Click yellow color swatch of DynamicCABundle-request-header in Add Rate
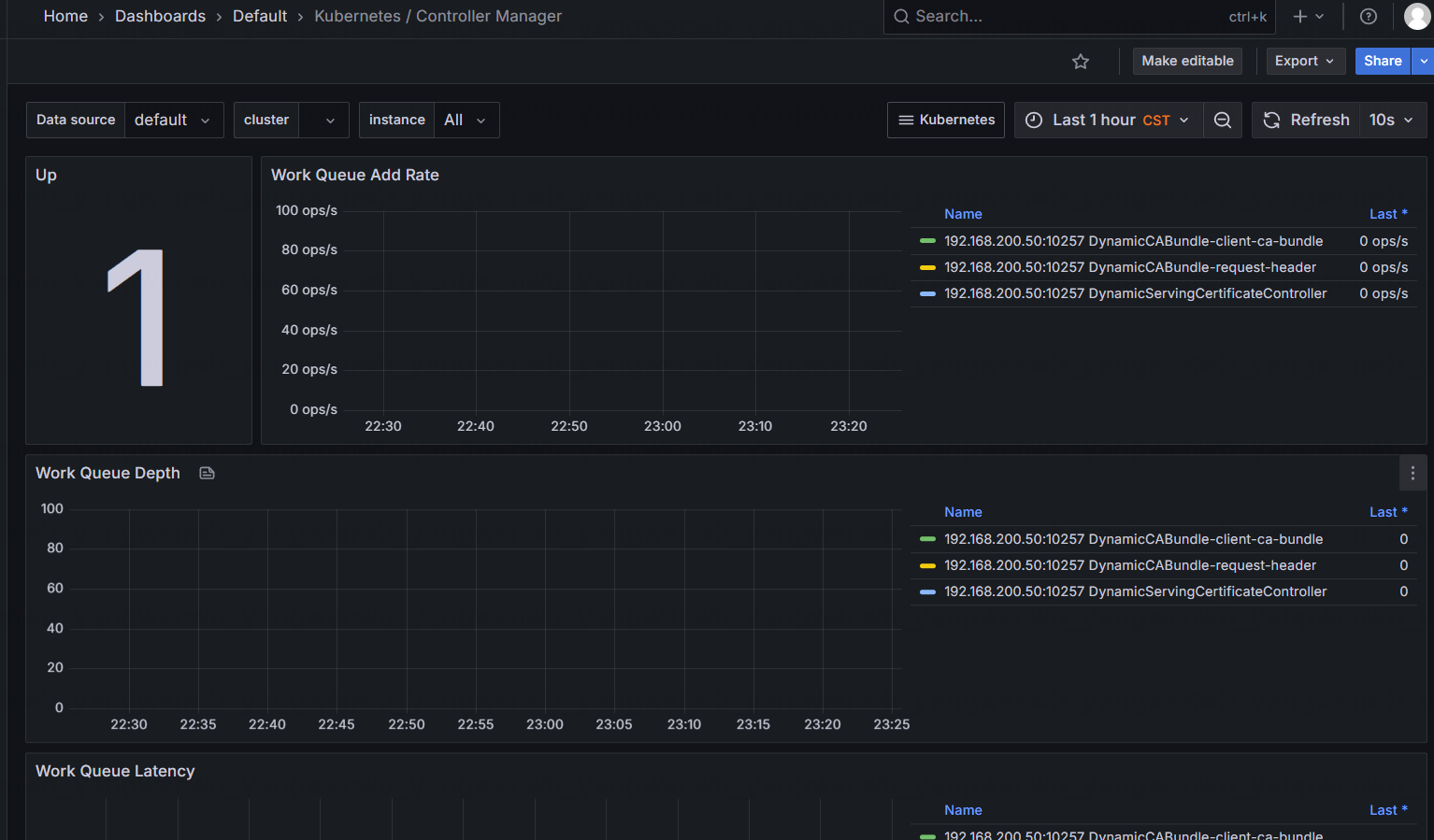 (x=927, y=267)
